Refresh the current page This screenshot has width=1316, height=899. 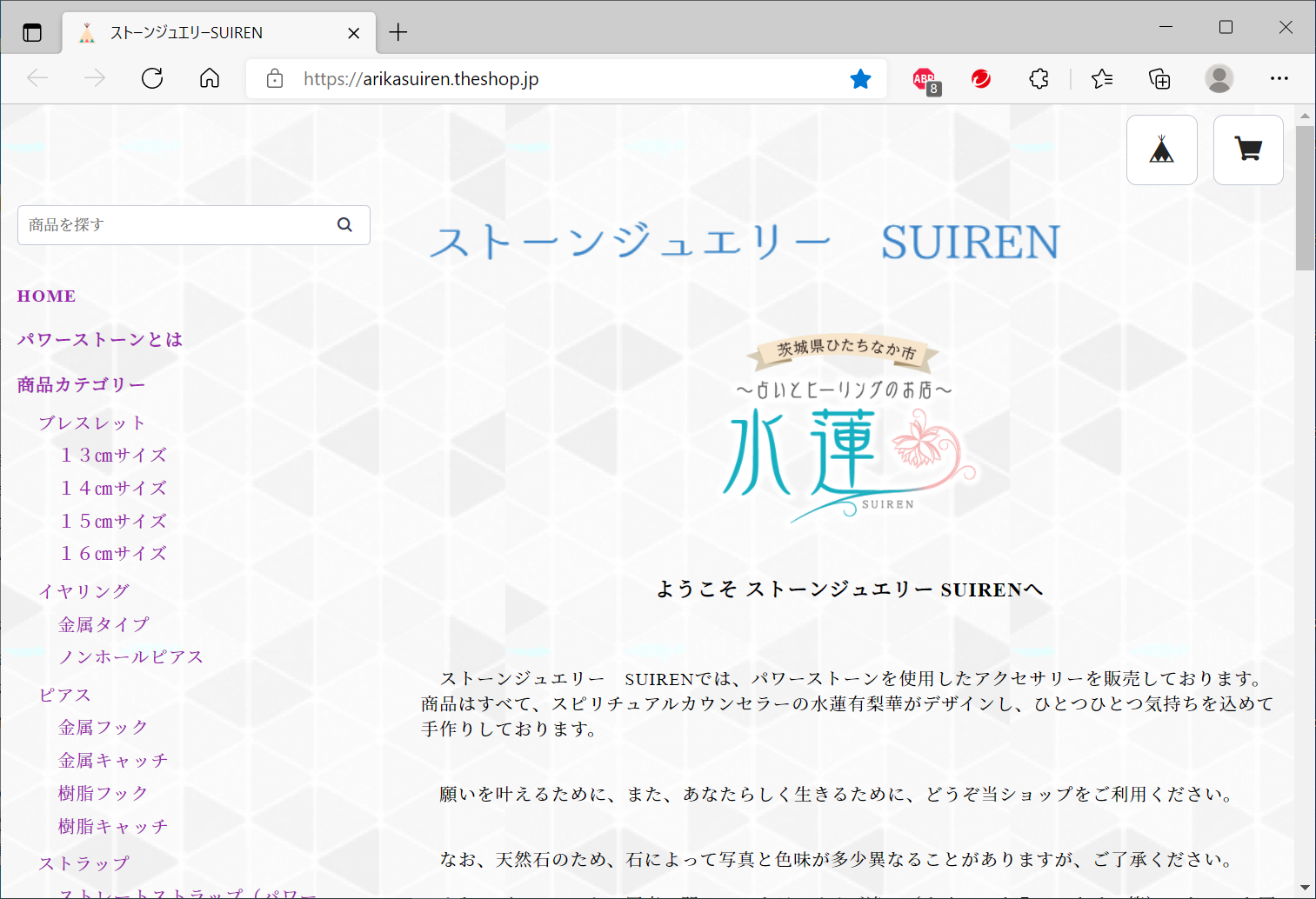pyautogui.click(x=152, y=78)
